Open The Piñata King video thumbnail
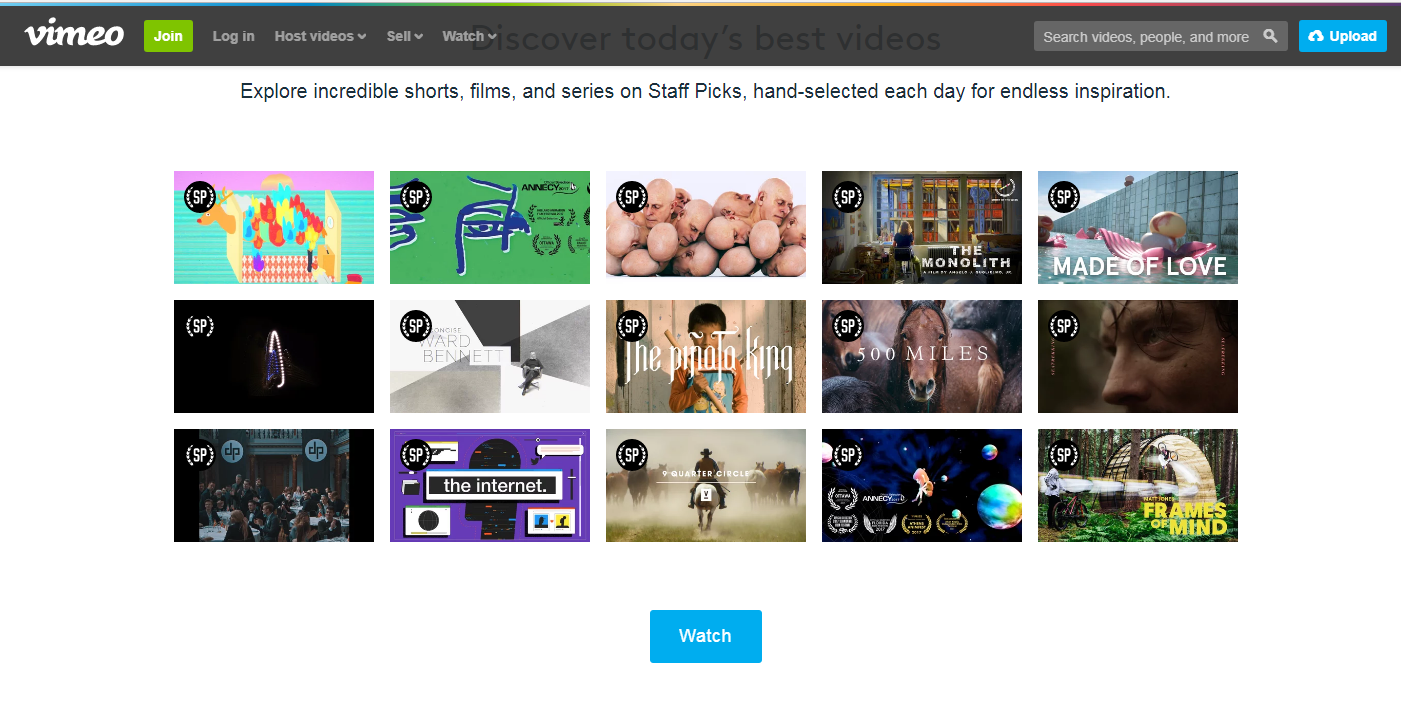Viewport: 1401px width, 714px height. (x=706, y=356)
